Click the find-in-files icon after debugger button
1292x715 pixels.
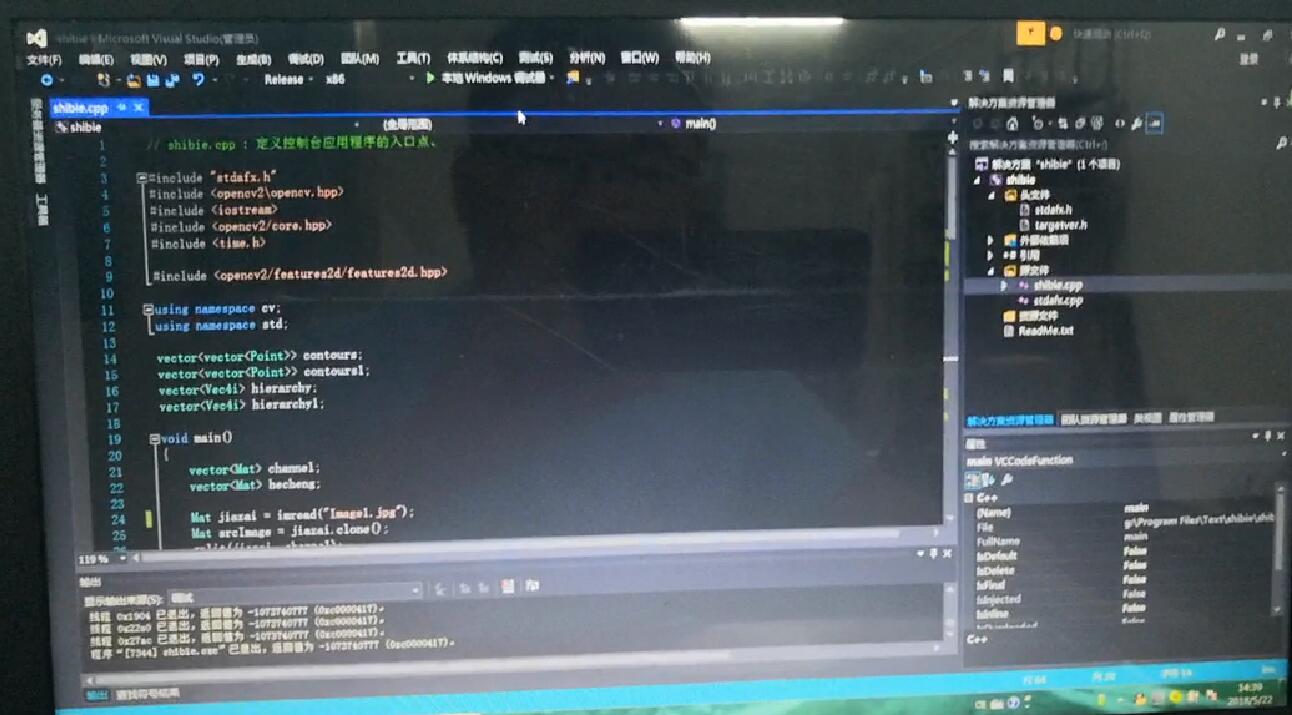(573, 78)
